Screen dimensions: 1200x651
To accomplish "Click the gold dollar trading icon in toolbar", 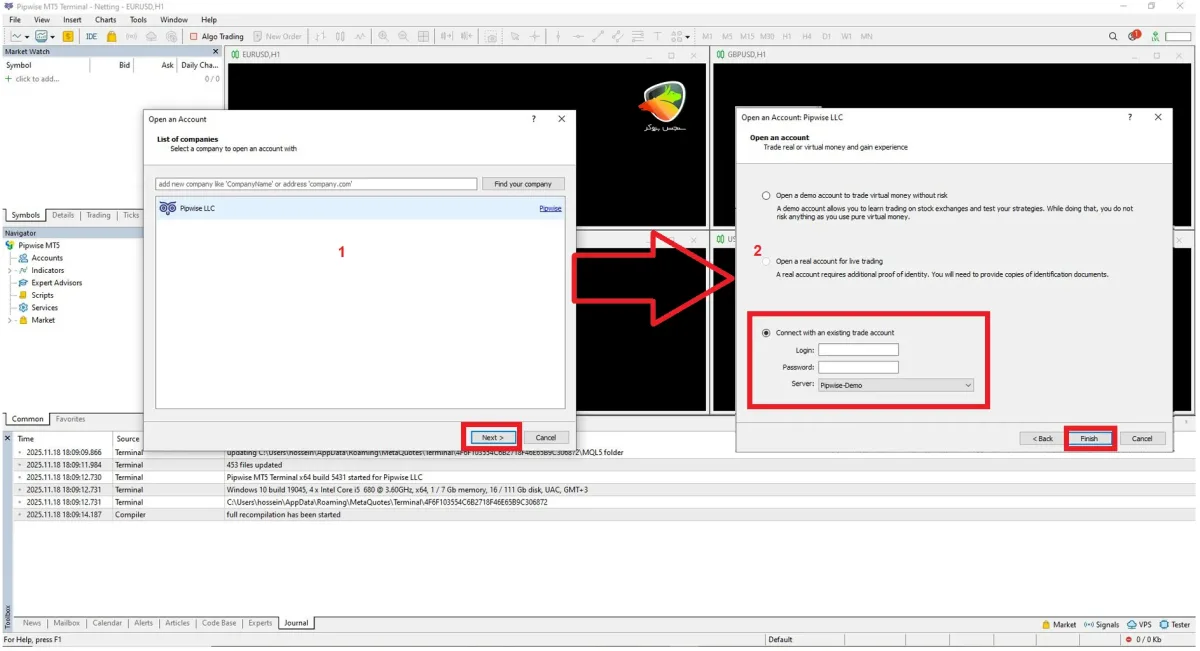I will tap(68, 36).
